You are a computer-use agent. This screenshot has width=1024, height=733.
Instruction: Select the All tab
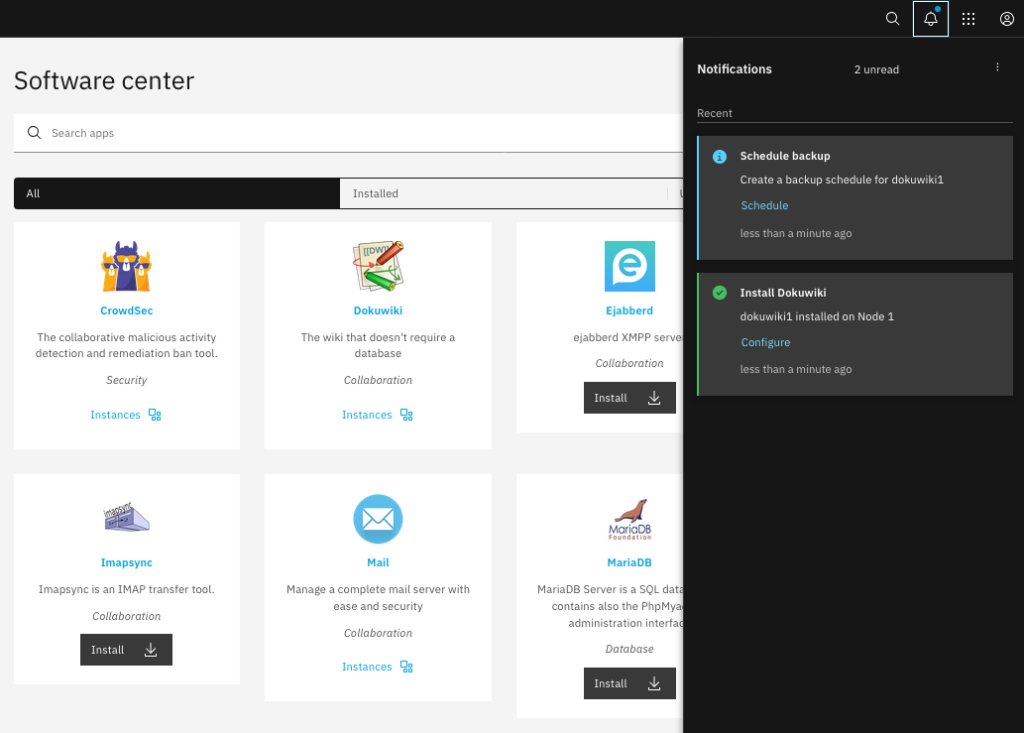[177, 193]
